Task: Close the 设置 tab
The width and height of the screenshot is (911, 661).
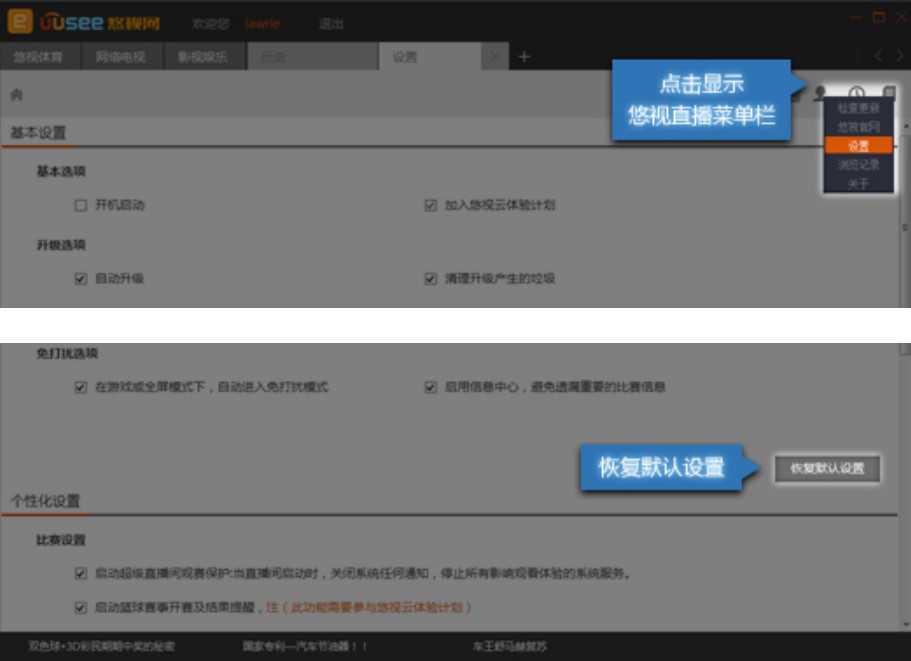Action: pyautogui.click(x=495, y=56)
